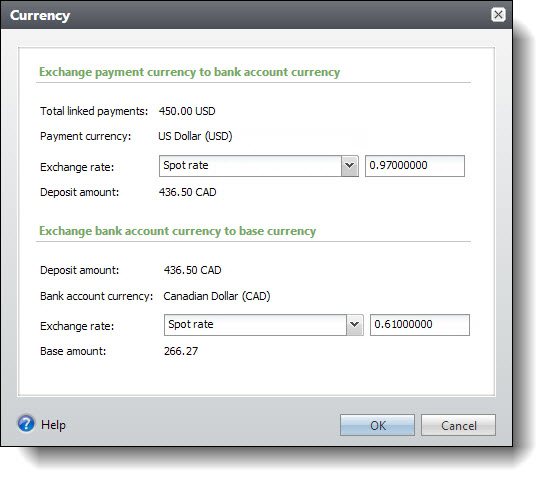Expand the payment currency exchange rate dropdown arrow
The image size is (553, 487).
350,166
